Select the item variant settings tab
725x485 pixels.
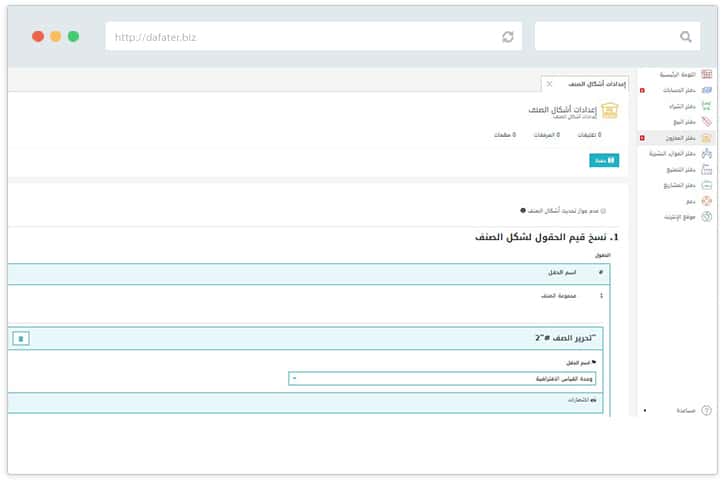coord(585,84)
